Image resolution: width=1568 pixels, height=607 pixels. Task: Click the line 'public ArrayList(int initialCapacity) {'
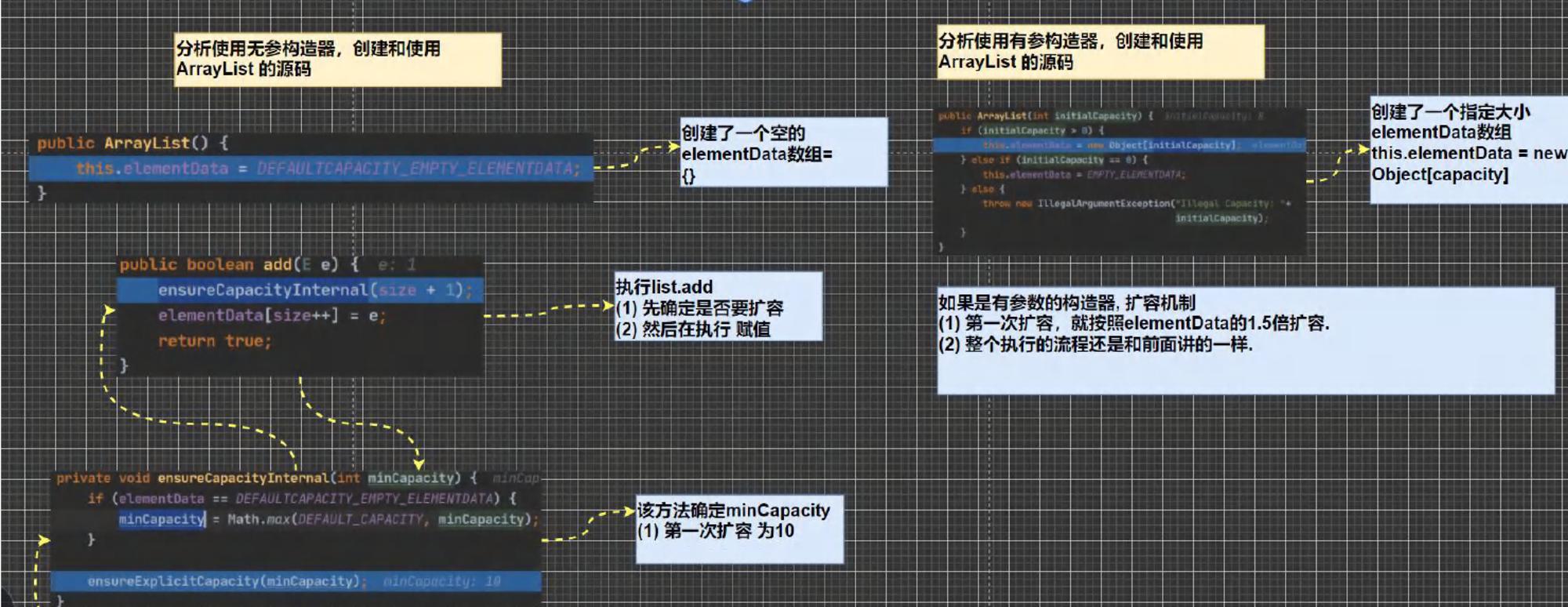click(x=1046, y=115)
